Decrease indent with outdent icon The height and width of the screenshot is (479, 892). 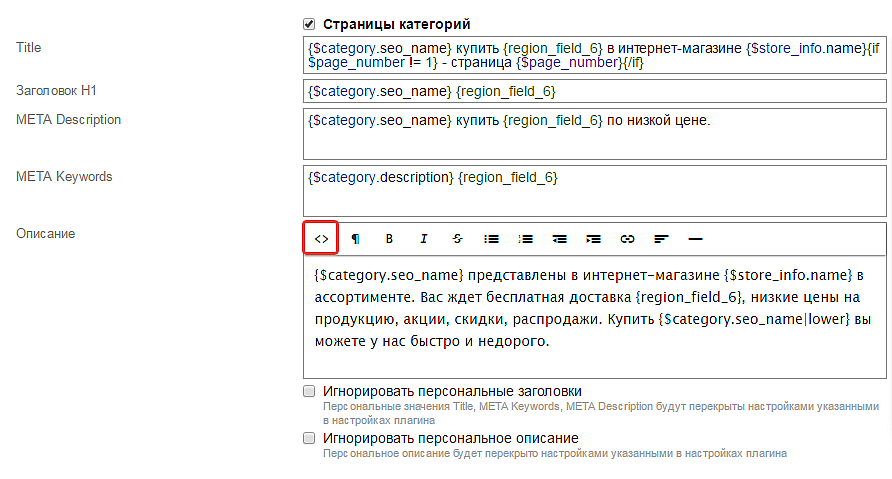(x=559, y=239)
